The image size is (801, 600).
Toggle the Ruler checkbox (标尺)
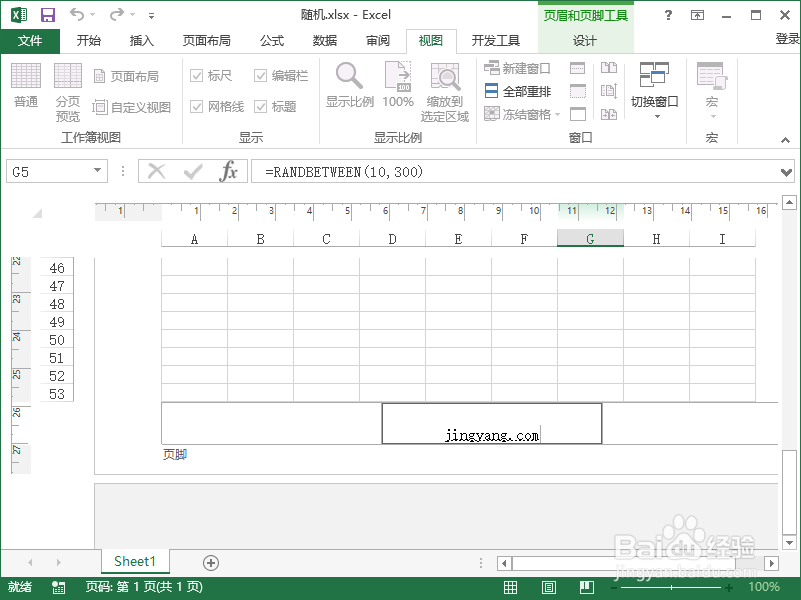click(195, 75)
